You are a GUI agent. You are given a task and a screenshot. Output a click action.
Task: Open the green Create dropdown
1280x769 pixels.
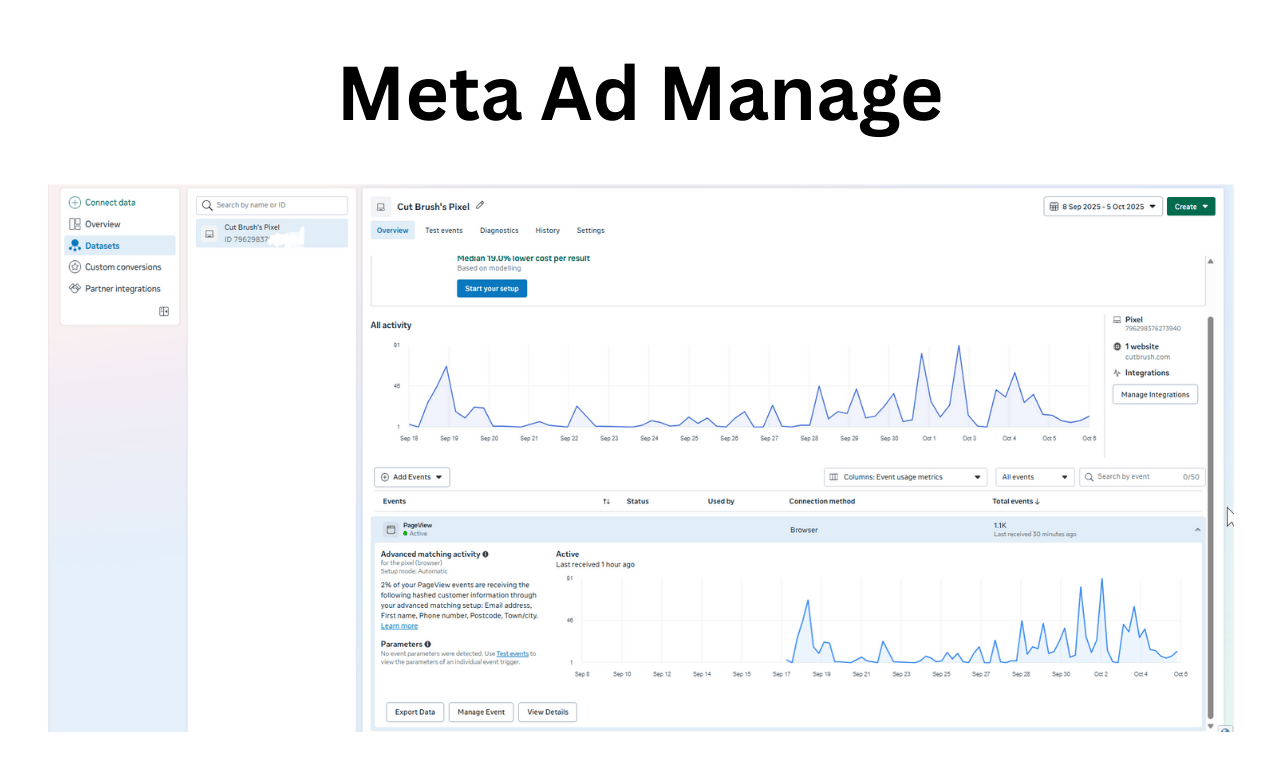point(1190,207)
